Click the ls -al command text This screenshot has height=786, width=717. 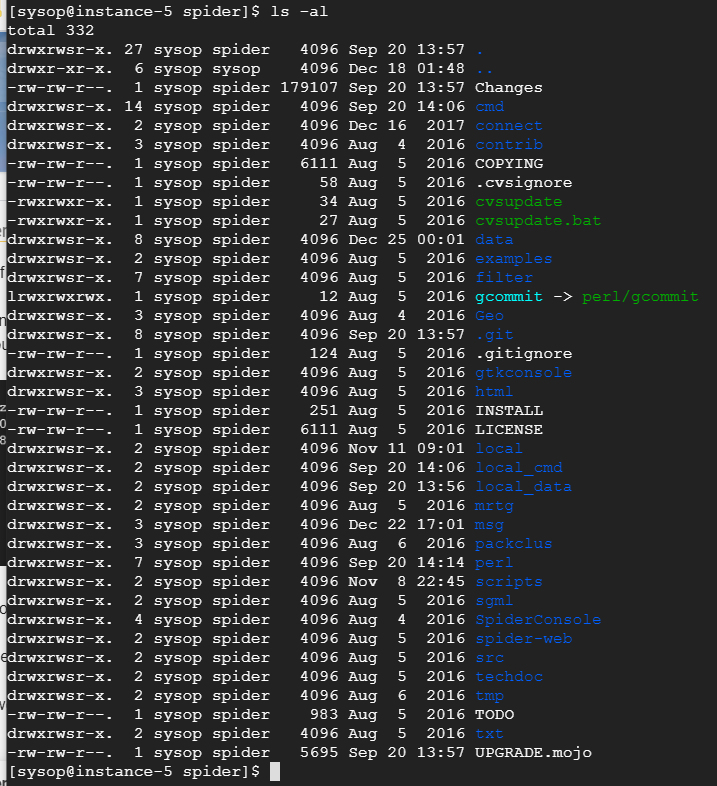click(x=299, y=12)
